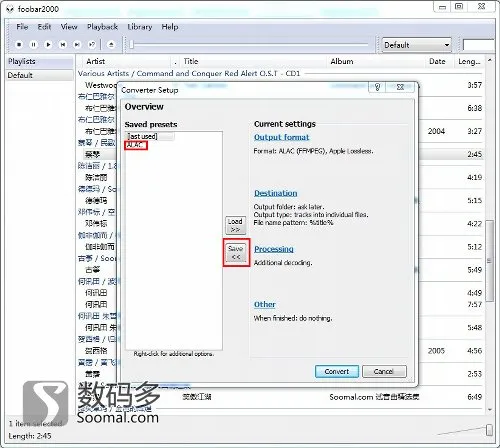Sort by the Title column header

[x=253, y=61]
